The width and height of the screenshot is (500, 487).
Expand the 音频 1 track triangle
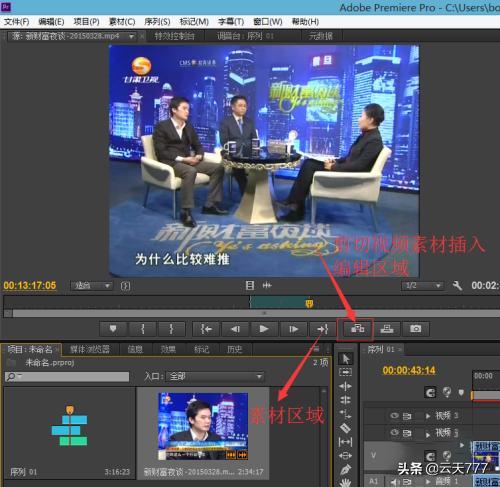click(x=428, y=482)
